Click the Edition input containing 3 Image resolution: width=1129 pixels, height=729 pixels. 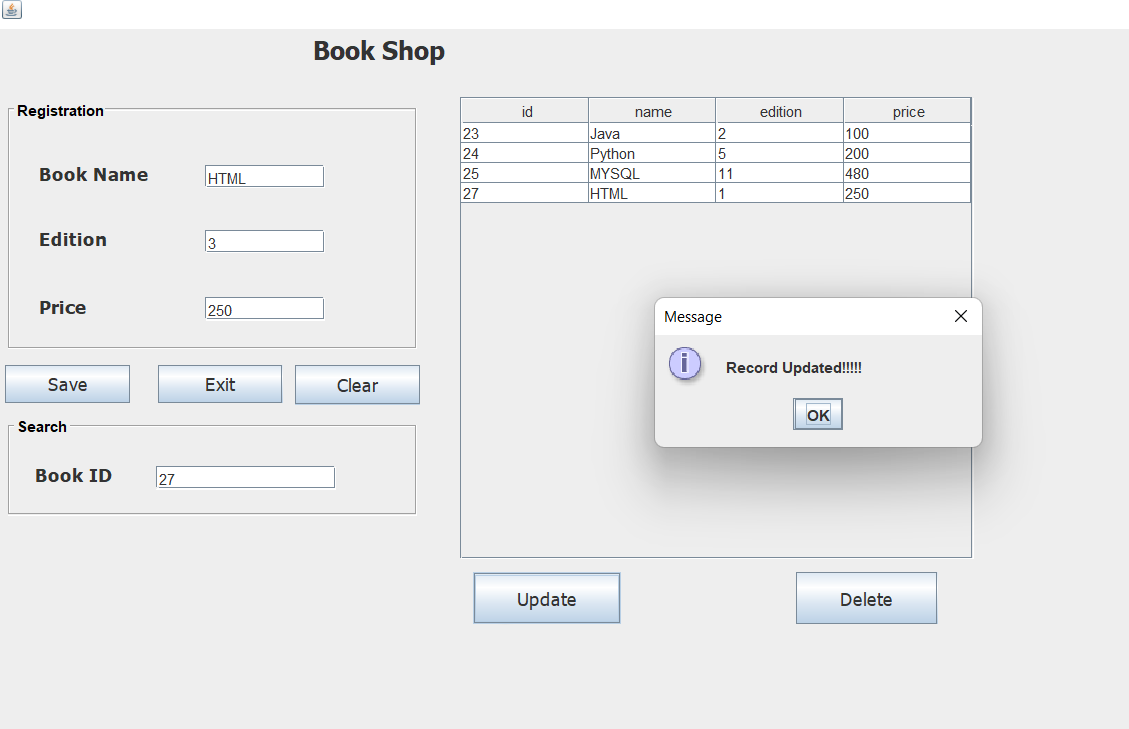263,241
